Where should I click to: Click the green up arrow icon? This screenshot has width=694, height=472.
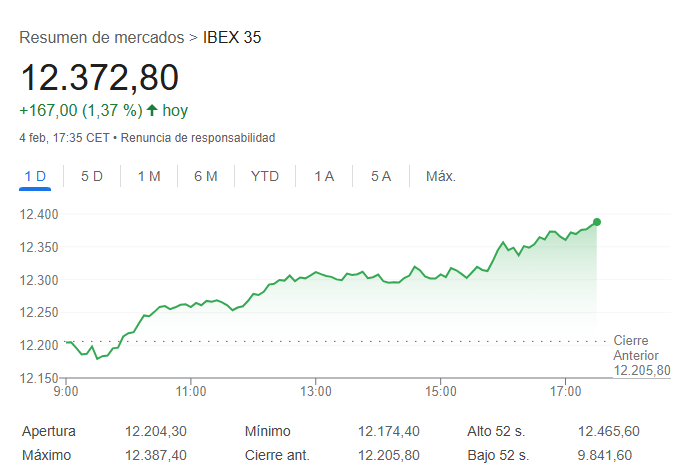pyautogui.click(x=152, y=110)
